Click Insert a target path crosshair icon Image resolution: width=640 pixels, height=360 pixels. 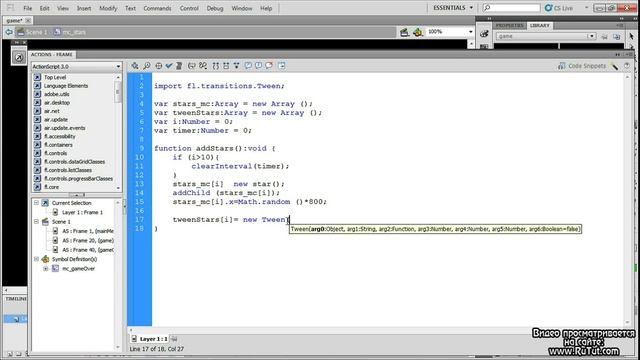(158, 66)
